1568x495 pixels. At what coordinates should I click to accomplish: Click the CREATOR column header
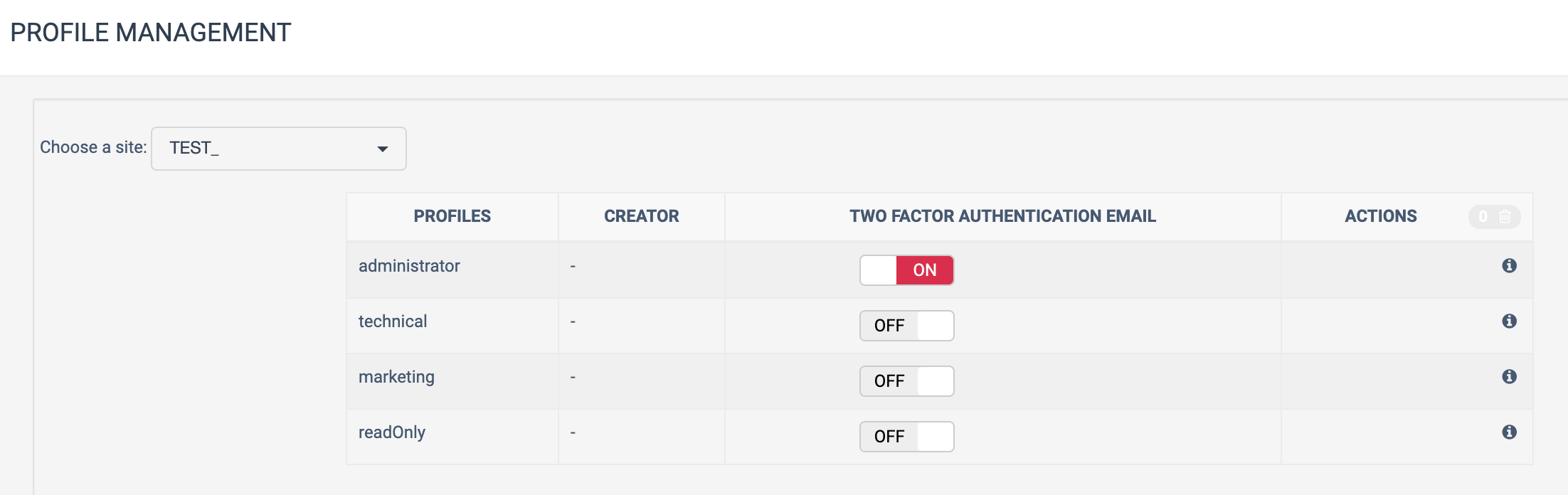[x=641, y=216]
